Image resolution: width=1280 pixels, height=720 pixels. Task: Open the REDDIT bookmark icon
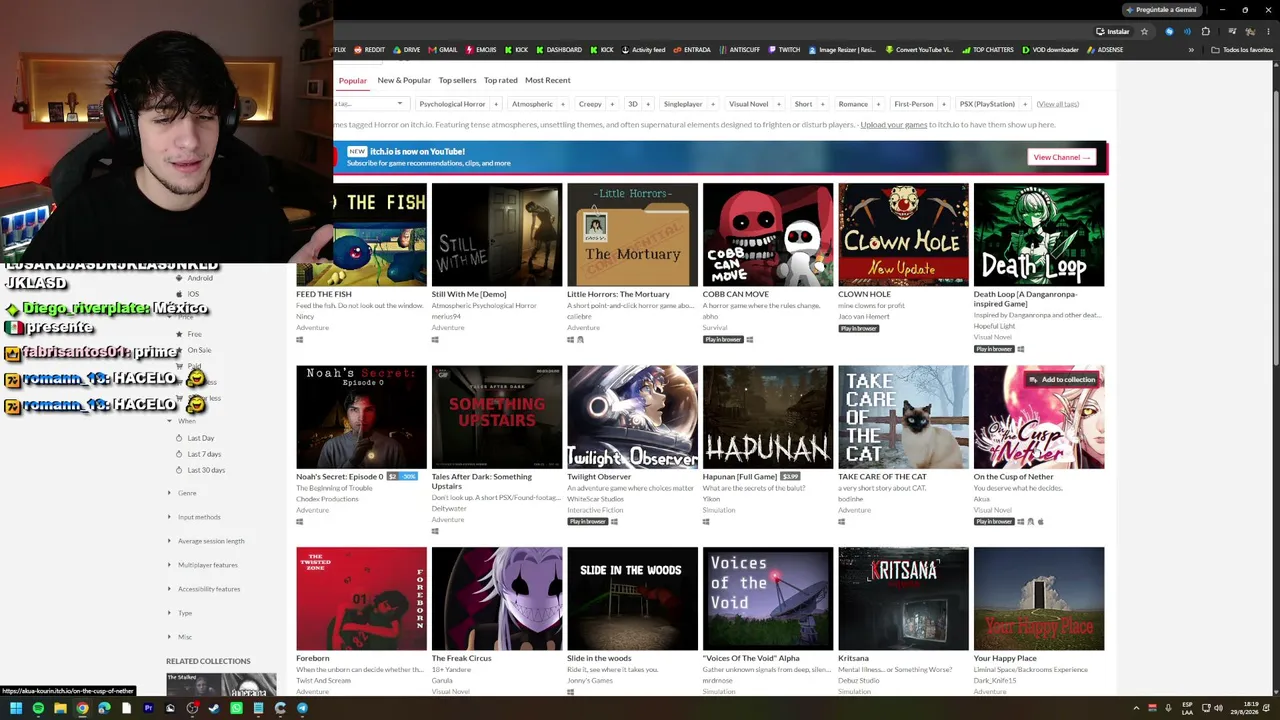click(358, 50)
